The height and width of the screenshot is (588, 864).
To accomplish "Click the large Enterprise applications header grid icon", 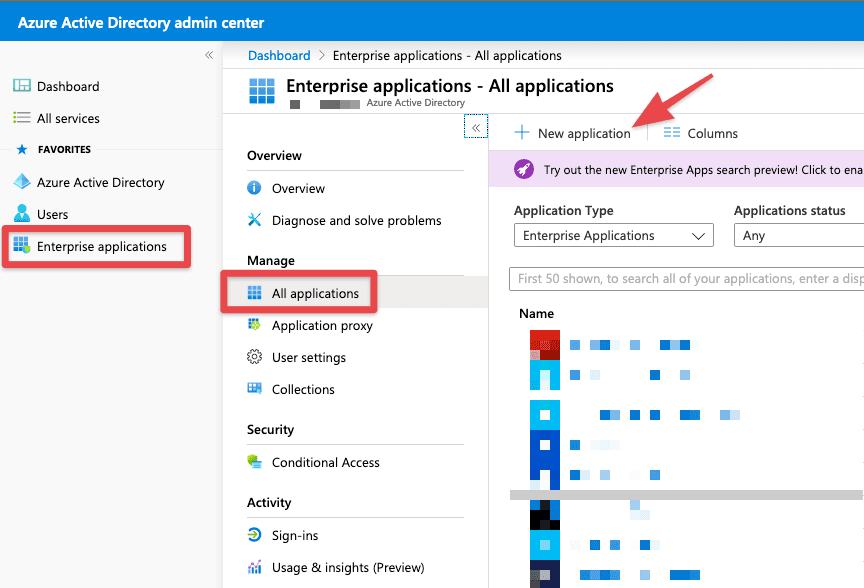I will point(262,91).
